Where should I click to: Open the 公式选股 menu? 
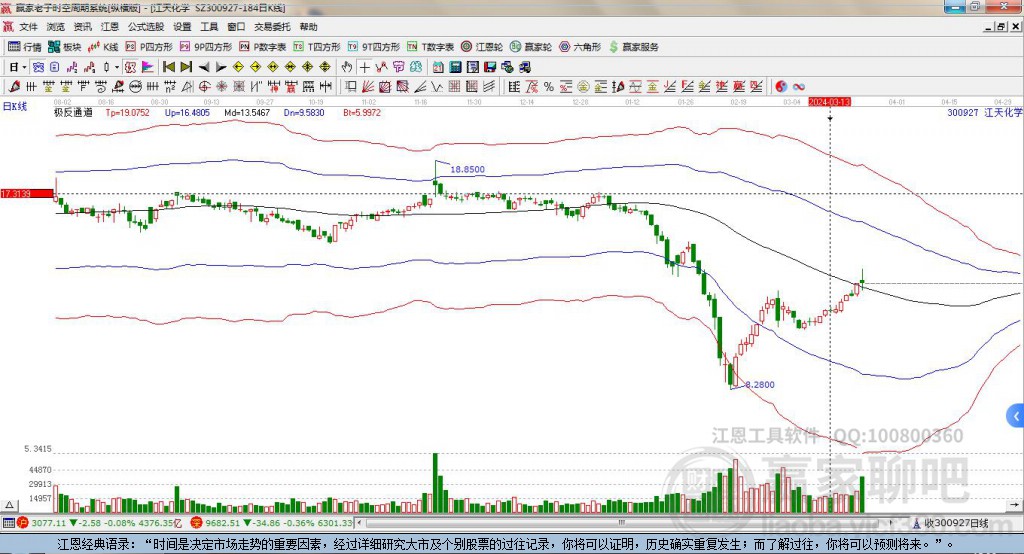[x=146, y=27]
